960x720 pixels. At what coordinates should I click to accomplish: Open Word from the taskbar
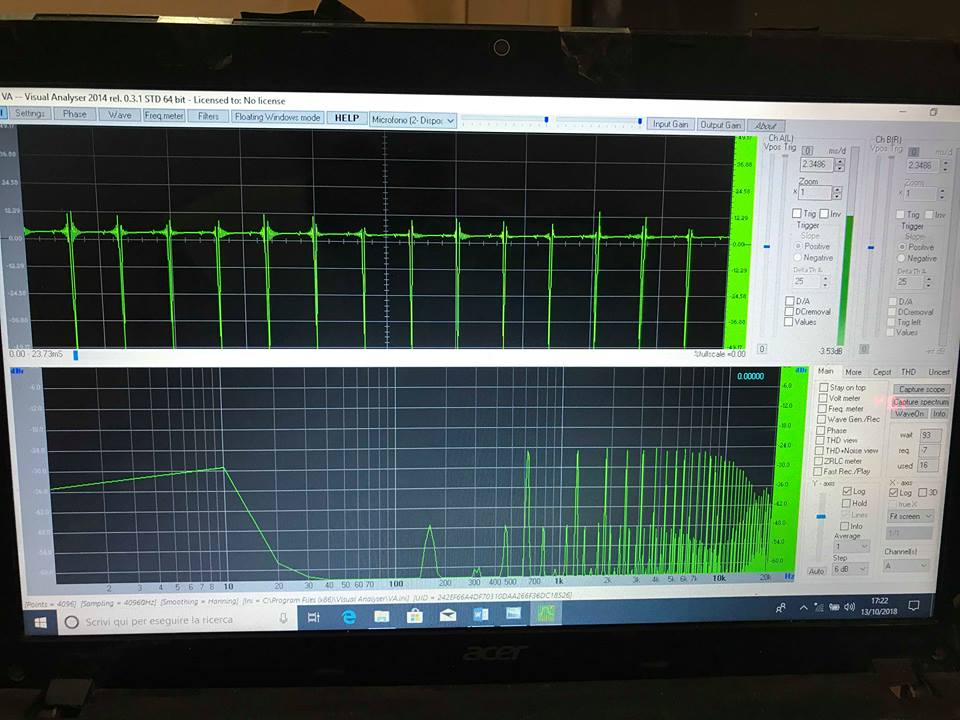tap(481, 614)
